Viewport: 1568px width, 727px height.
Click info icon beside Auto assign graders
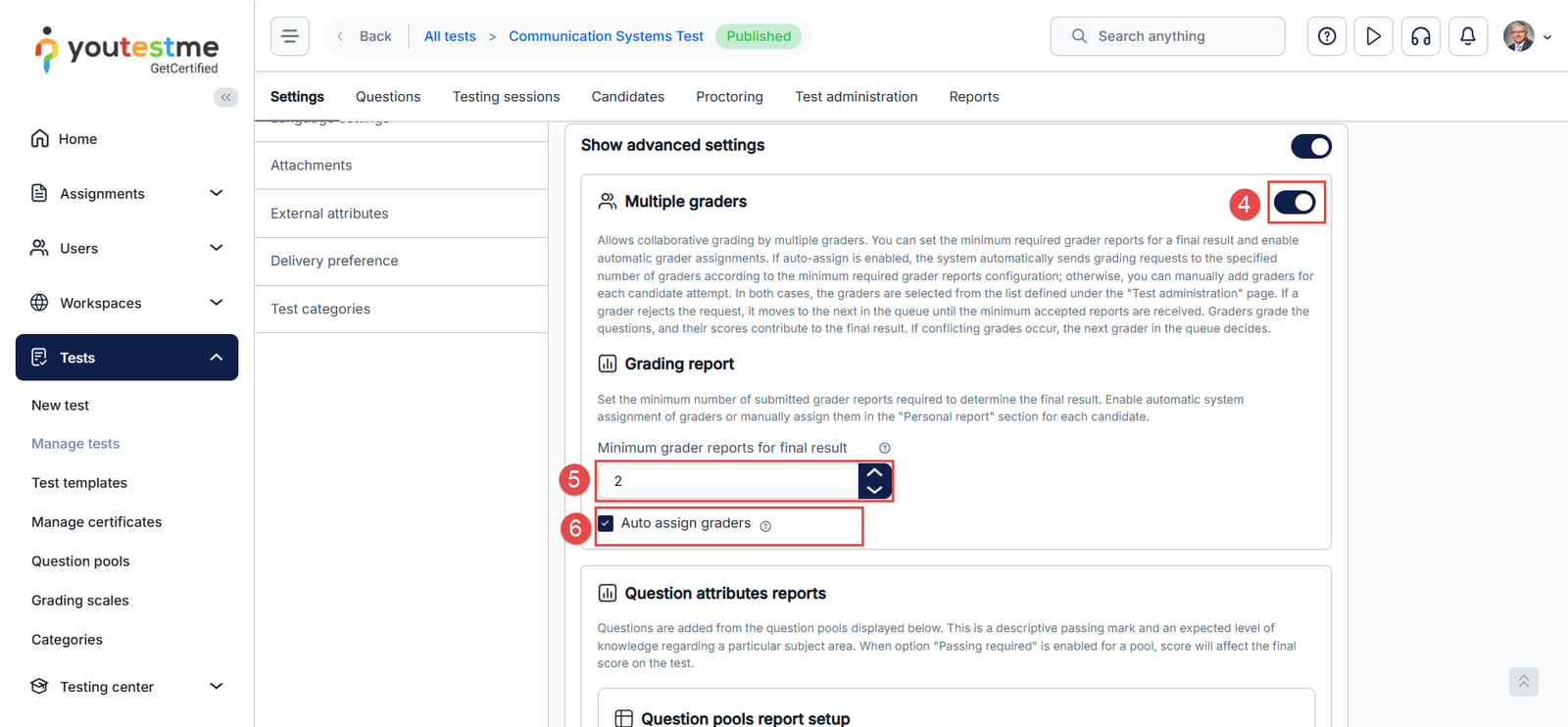point(765,526)
